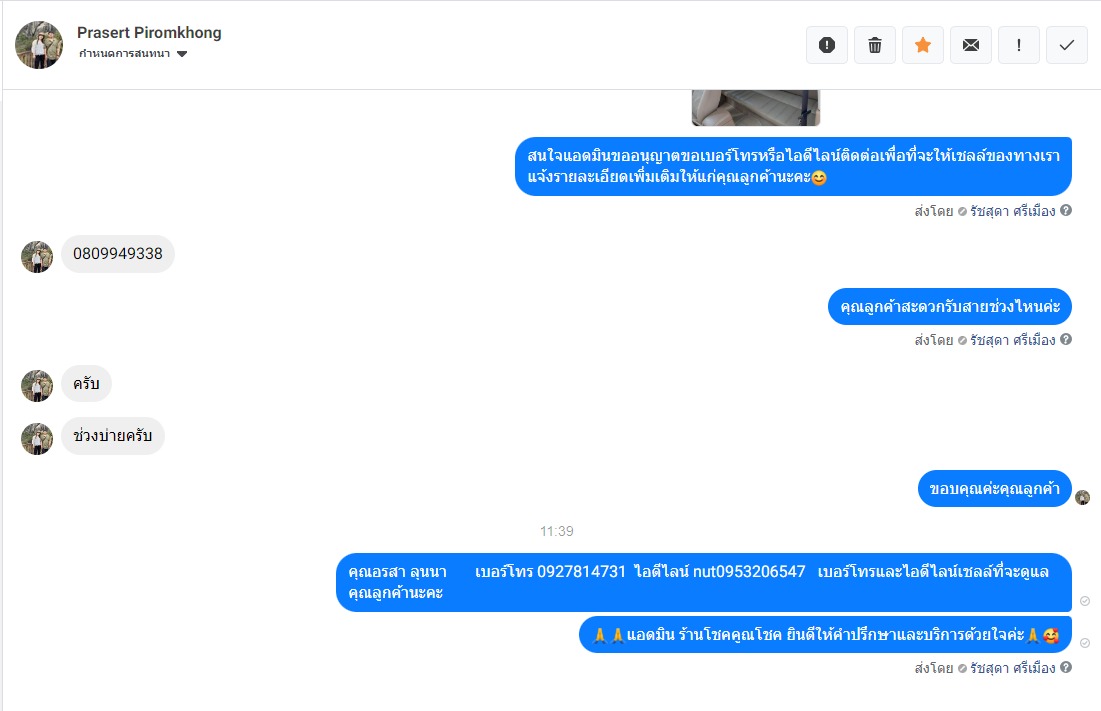Image resolution: width=1101 pixels, height=711 pixels.
Task: Click avatar beside the ช่วงบ่ายครับ message
Action: coord(37,439)
